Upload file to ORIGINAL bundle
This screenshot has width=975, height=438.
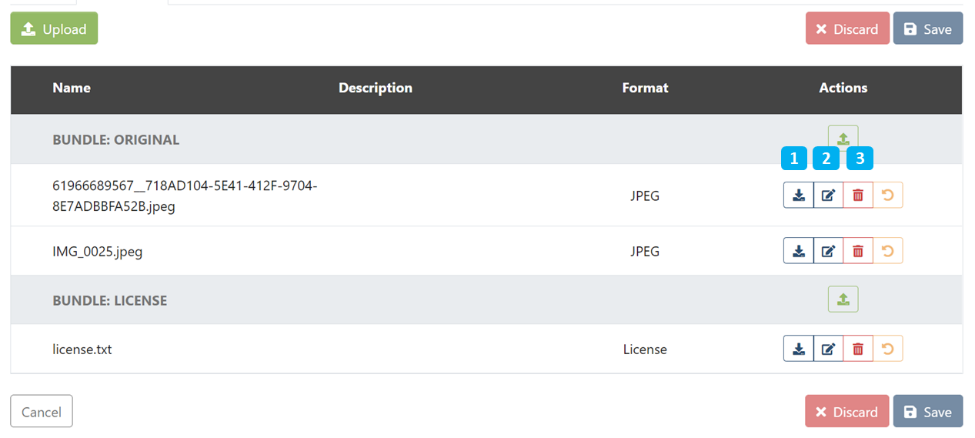pos(843,138)
